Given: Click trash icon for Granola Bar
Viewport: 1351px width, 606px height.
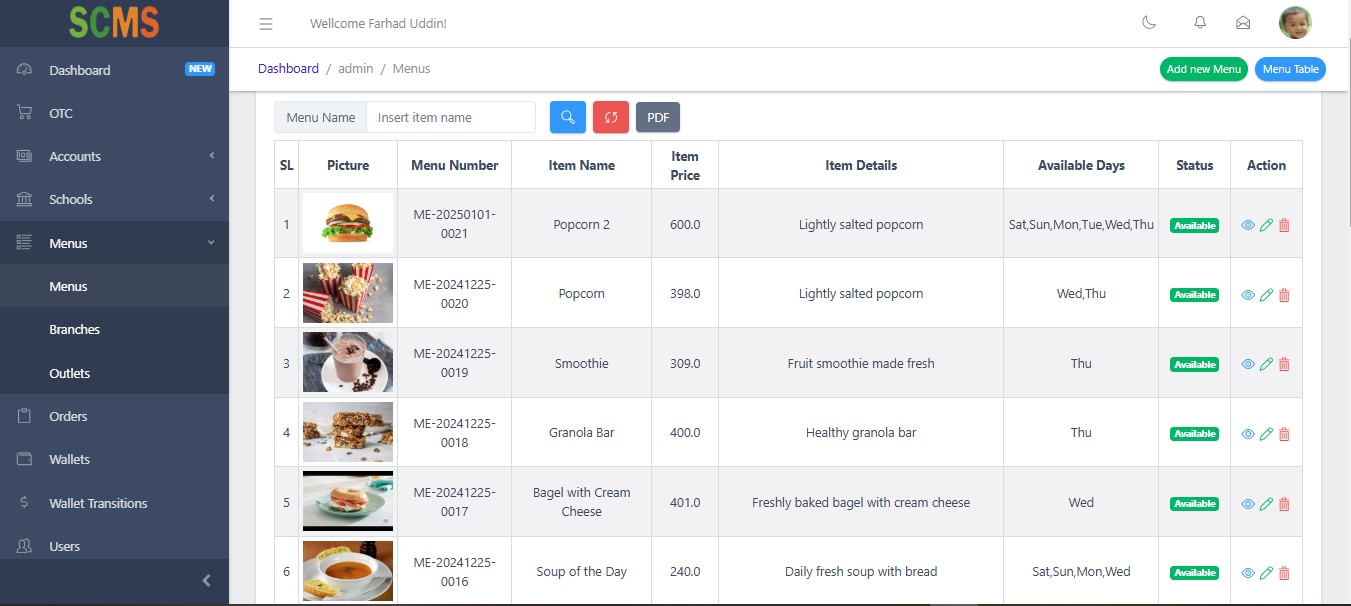Looking at the screenshot, I should click(1284, 434).
